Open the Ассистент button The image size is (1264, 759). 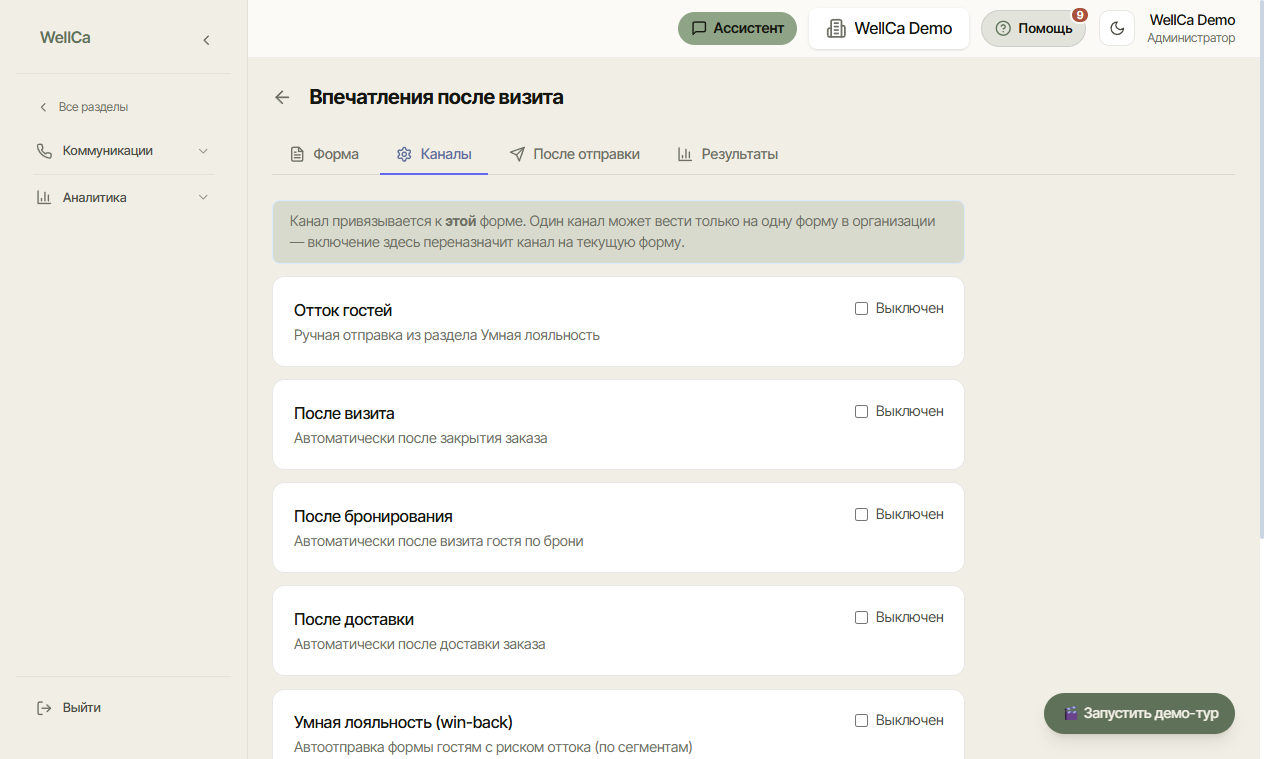click(737, 28)
